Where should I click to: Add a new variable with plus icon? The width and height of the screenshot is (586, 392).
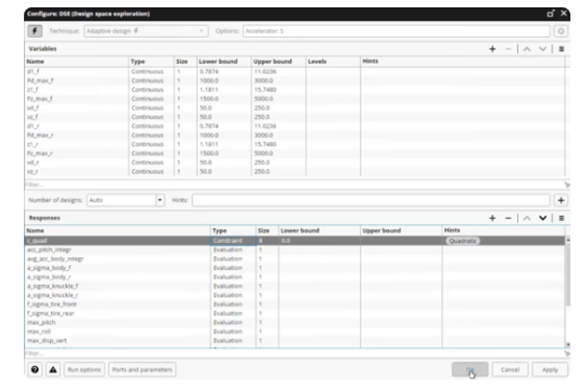[x=492, y=49]
